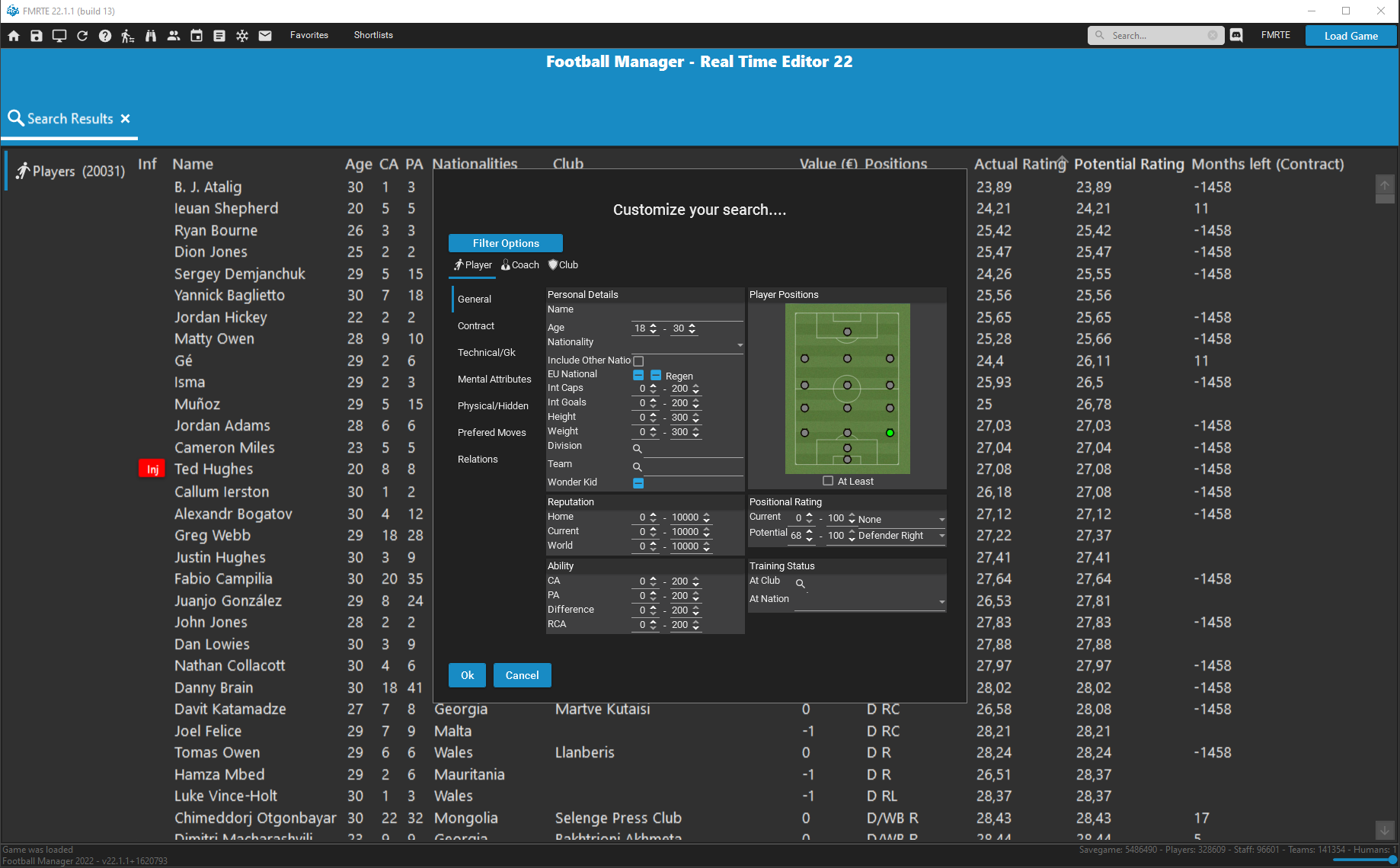Screen dimensions: 1400x868
Task: Click the Ok button
Action: pyautogui.click(x=468, y=675)
